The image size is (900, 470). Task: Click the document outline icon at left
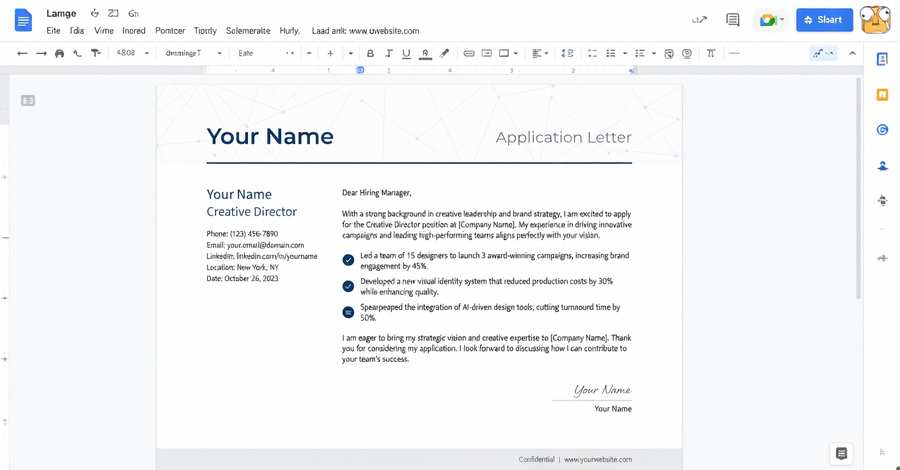tap(28, 100)
